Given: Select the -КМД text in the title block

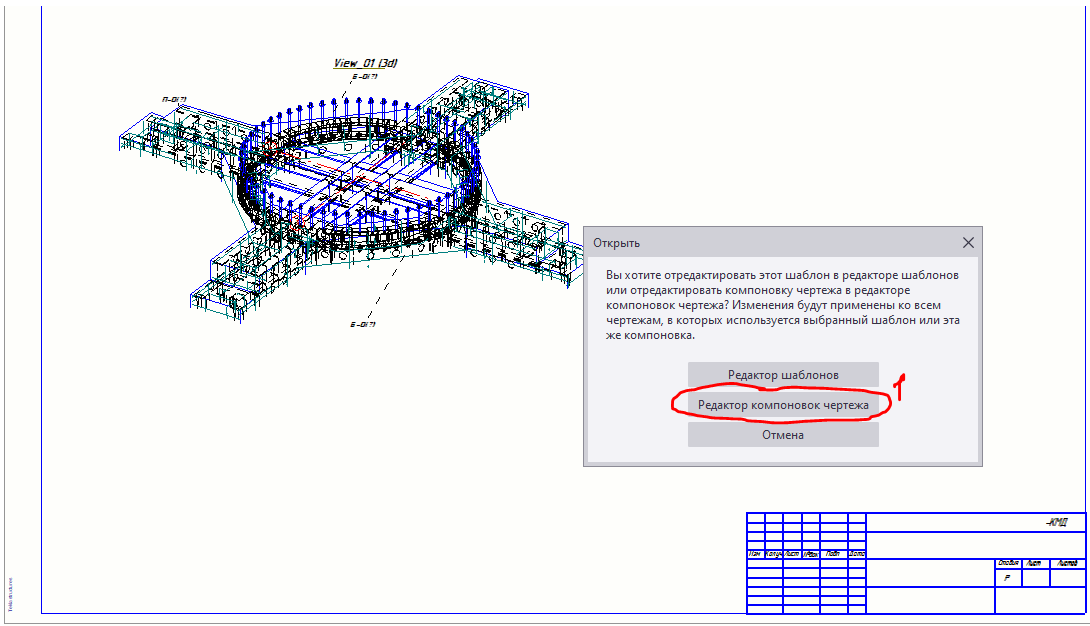Looking at the screenshot, I should coord(1055,522).
